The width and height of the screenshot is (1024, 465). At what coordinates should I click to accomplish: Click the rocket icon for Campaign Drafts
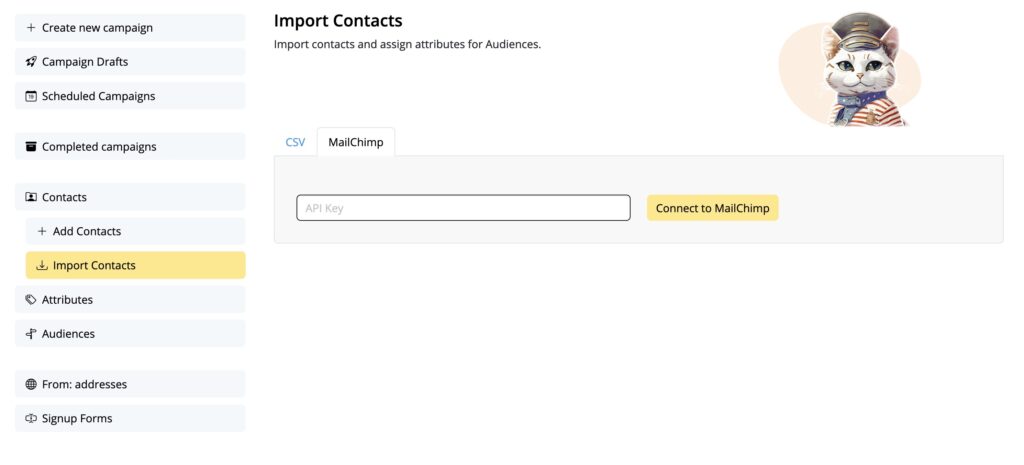(31, 61)
